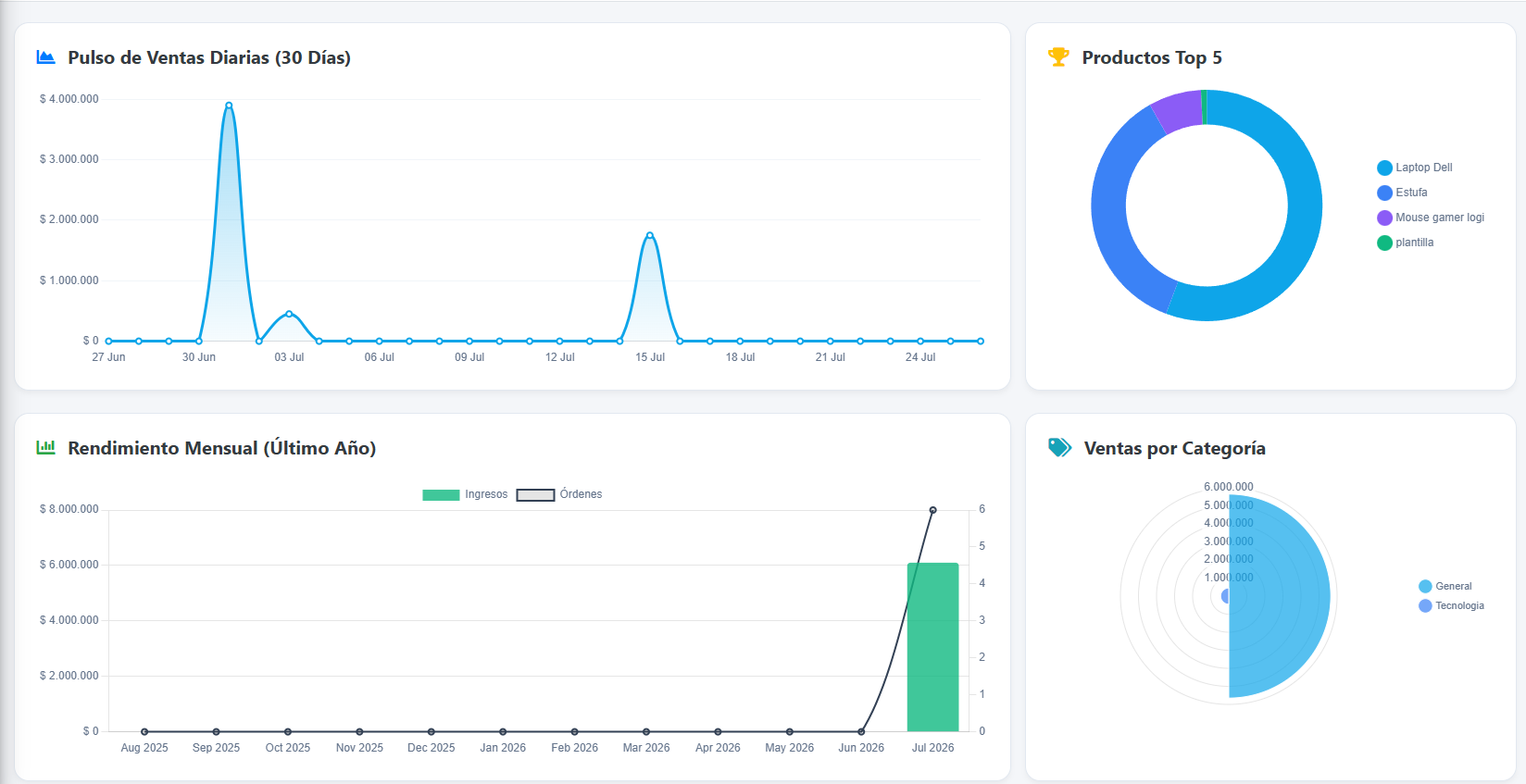Click the "Rendimiento Mensual (Último Año)" heading
1526x784 pixels.
click(x=222, y=448)
